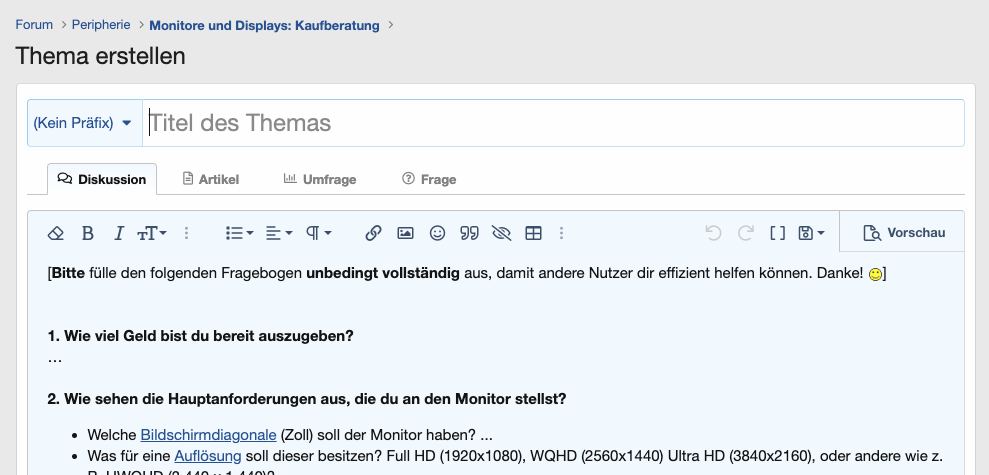Open the drafts save dropdown
Viewport: 989px width, 475px height.
click(811, 233)
